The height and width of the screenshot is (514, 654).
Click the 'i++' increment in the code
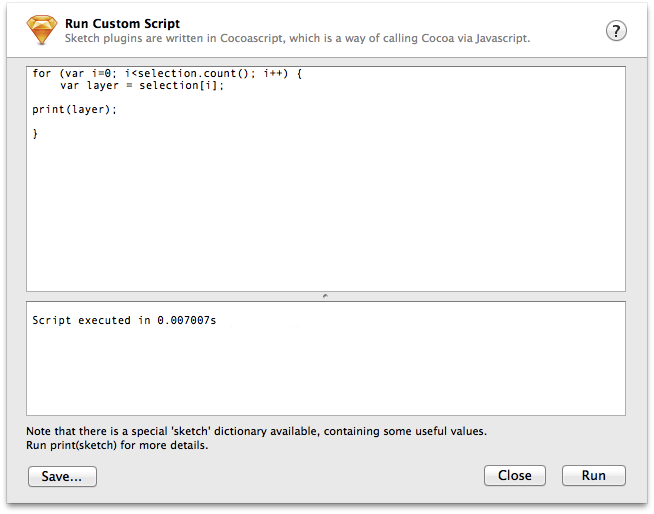pos(275,74)
